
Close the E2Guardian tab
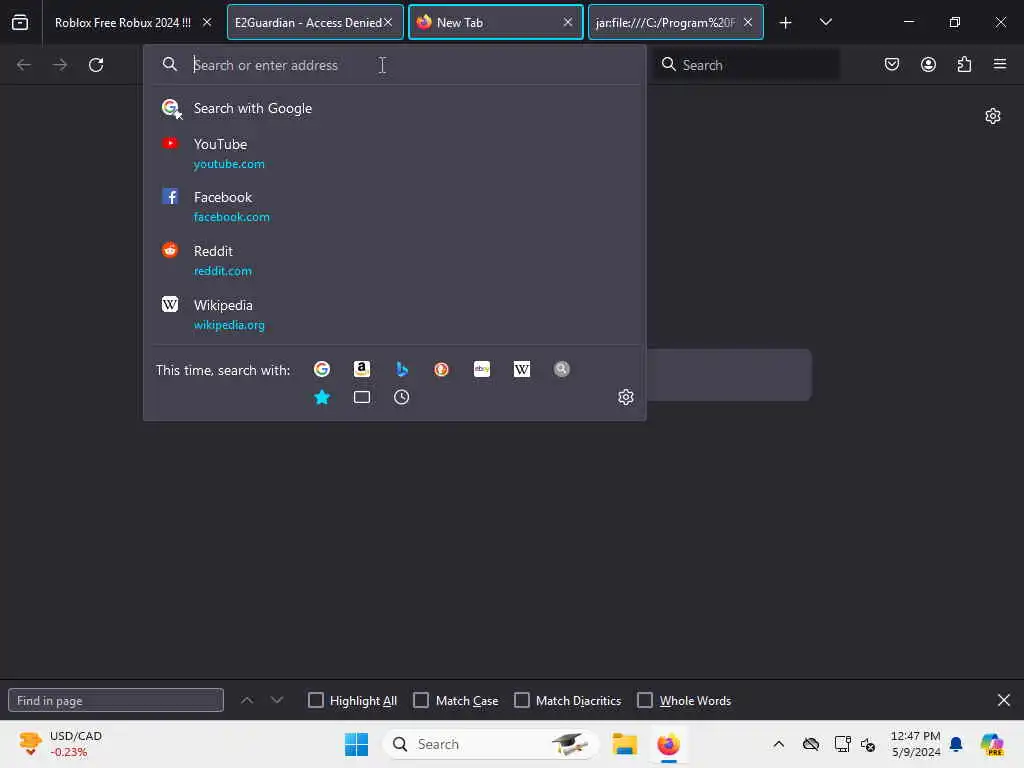coord(388,22)
